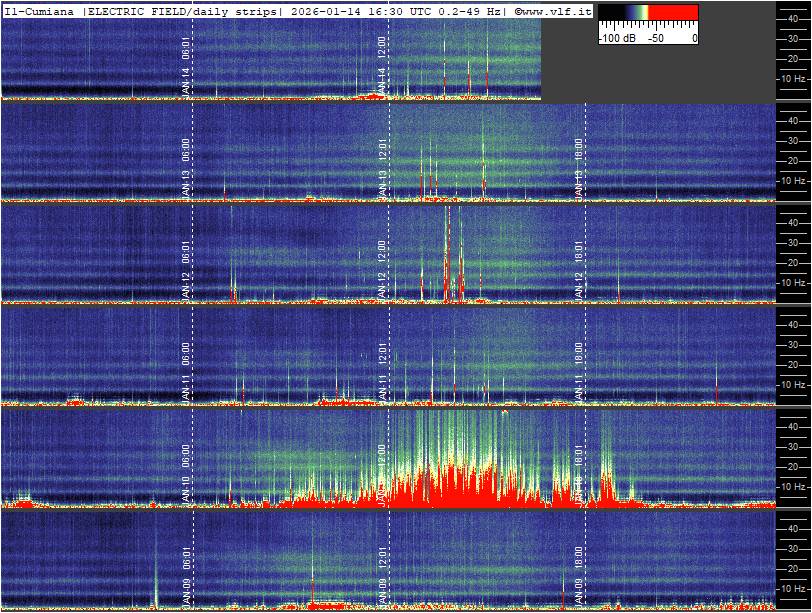The width and height of the screenshot is (812, 613).
Task: Click the 10 Hz label on JAN 14 strip
Action: (793, 78)
